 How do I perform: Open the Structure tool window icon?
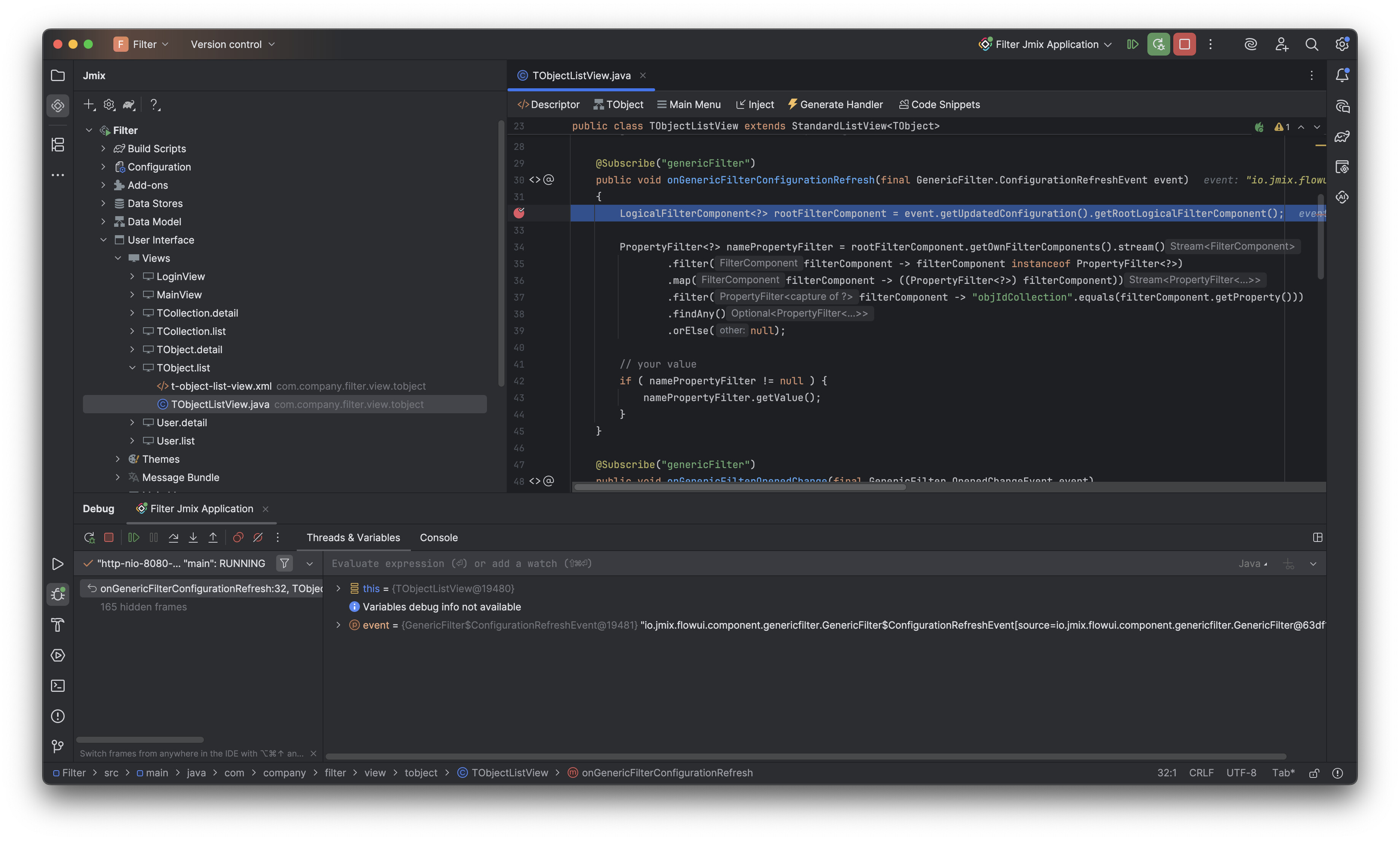58,145
